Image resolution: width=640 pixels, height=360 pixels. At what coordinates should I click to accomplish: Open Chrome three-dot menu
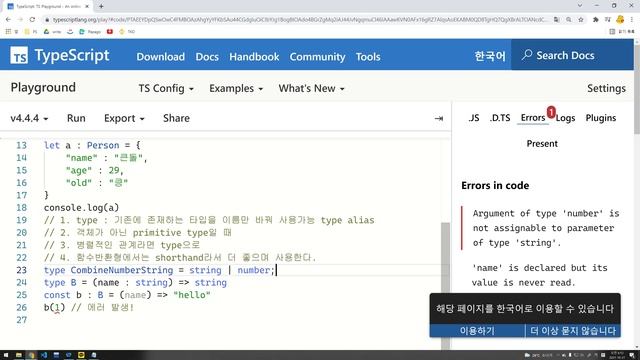[631, 19]
